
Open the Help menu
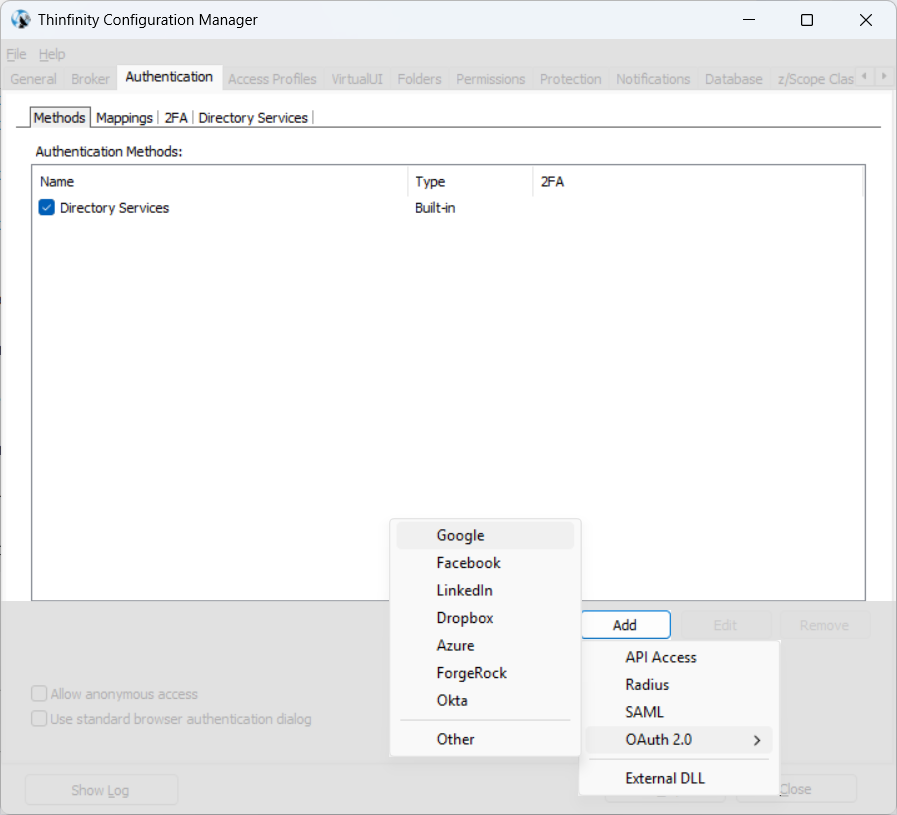pyautogui.click(x=52, y=54)
